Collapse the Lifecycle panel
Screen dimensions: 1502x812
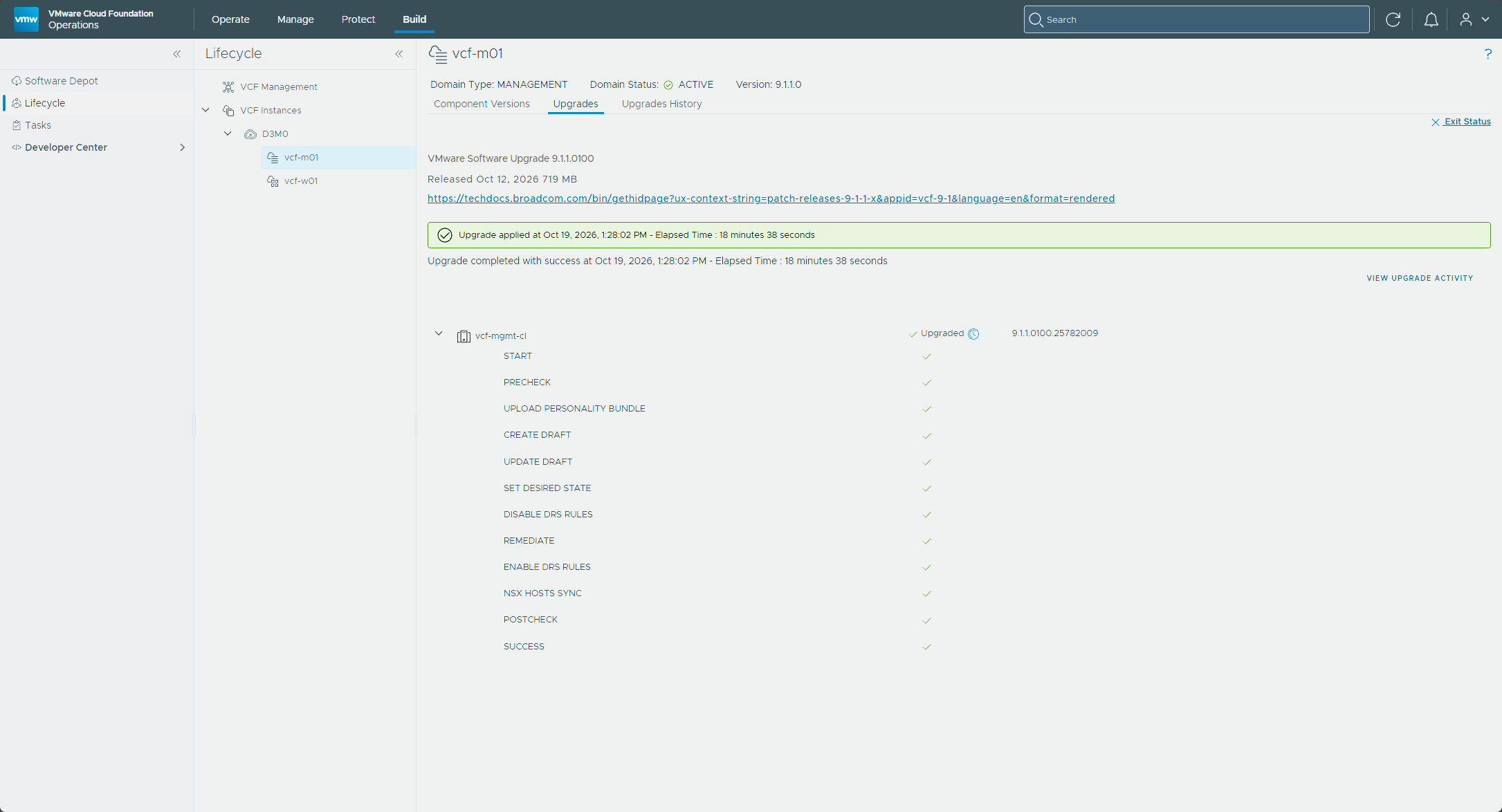pos(399,54)
